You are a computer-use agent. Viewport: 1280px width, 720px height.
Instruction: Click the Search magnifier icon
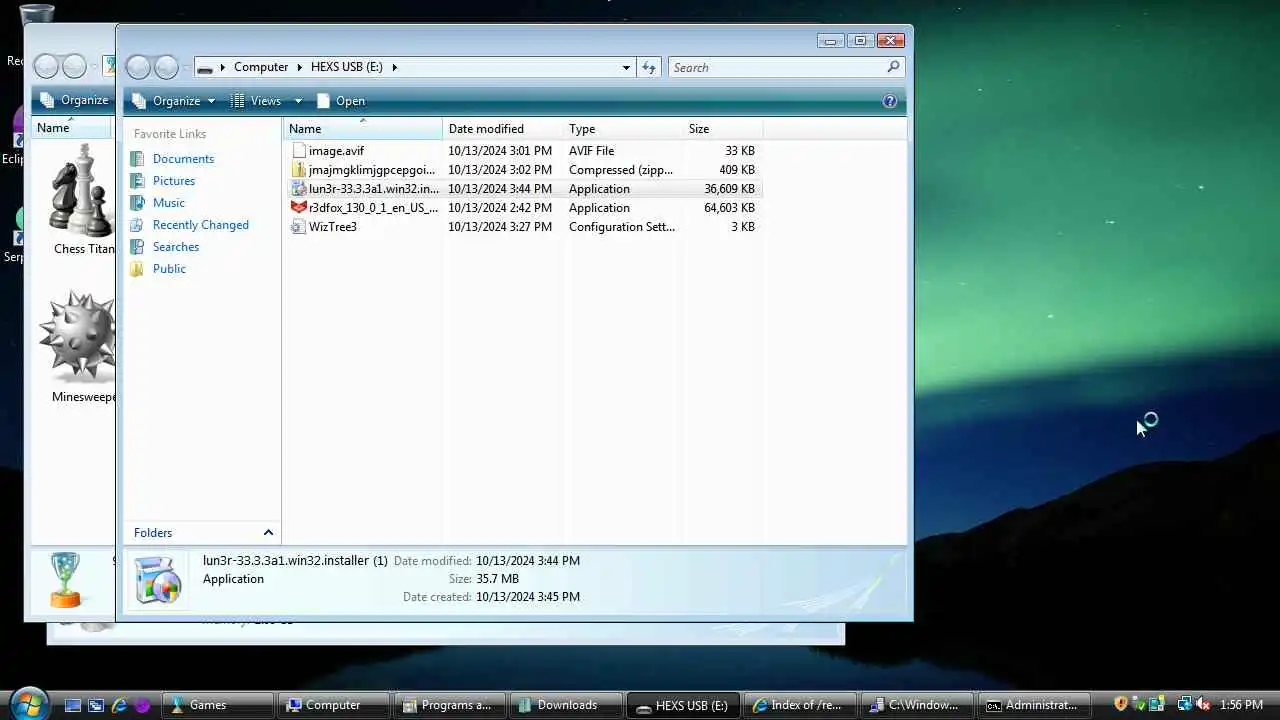click(x=894, y=67)
